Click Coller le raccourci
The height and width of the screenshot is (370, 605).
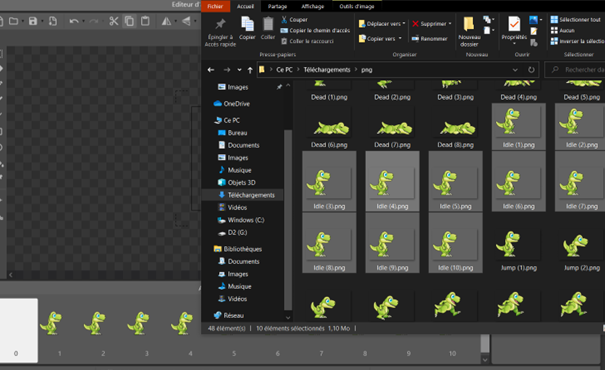(x=308, y=41)
